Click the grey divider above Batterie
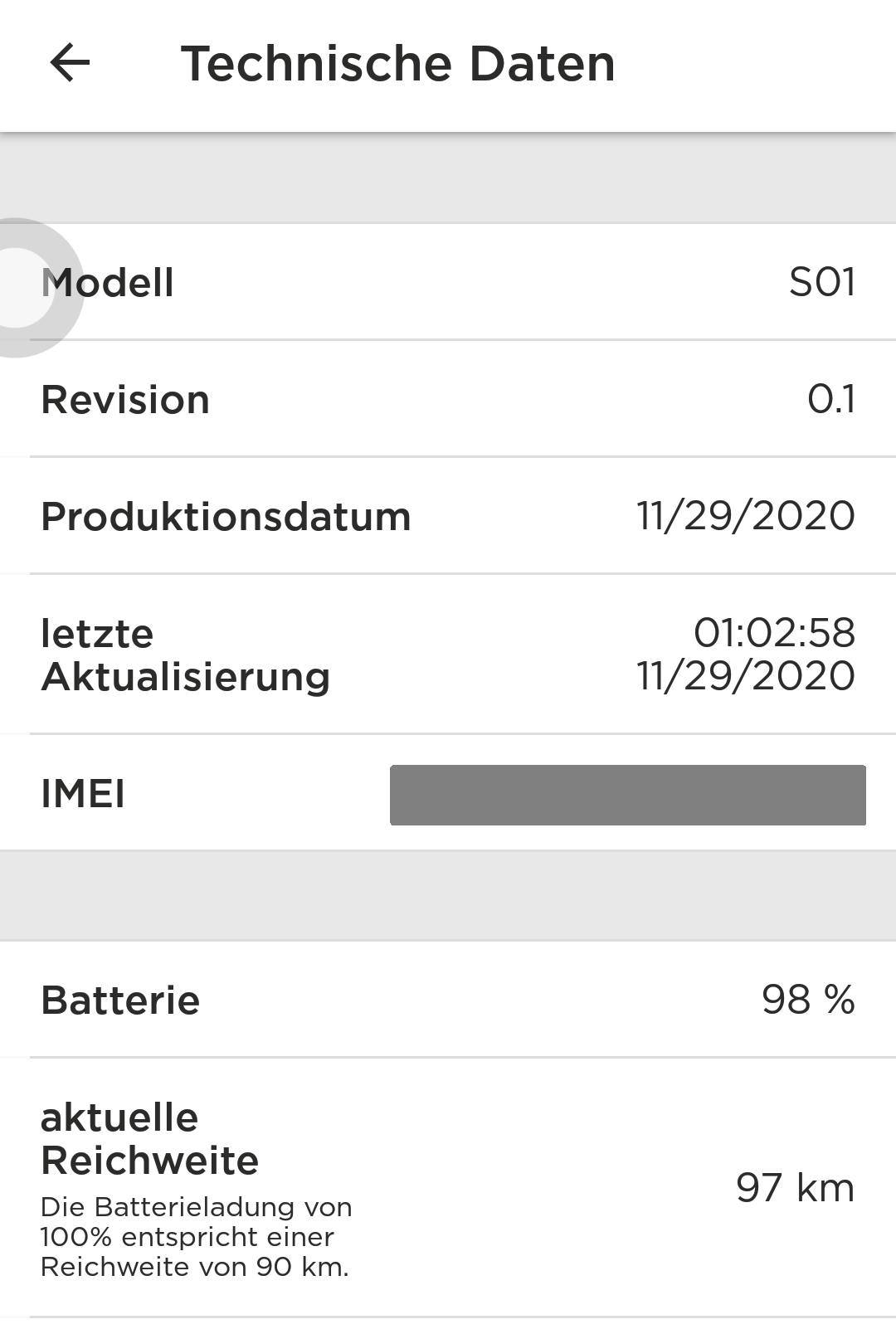The image size is (896, 1334). tap(448, 895)
